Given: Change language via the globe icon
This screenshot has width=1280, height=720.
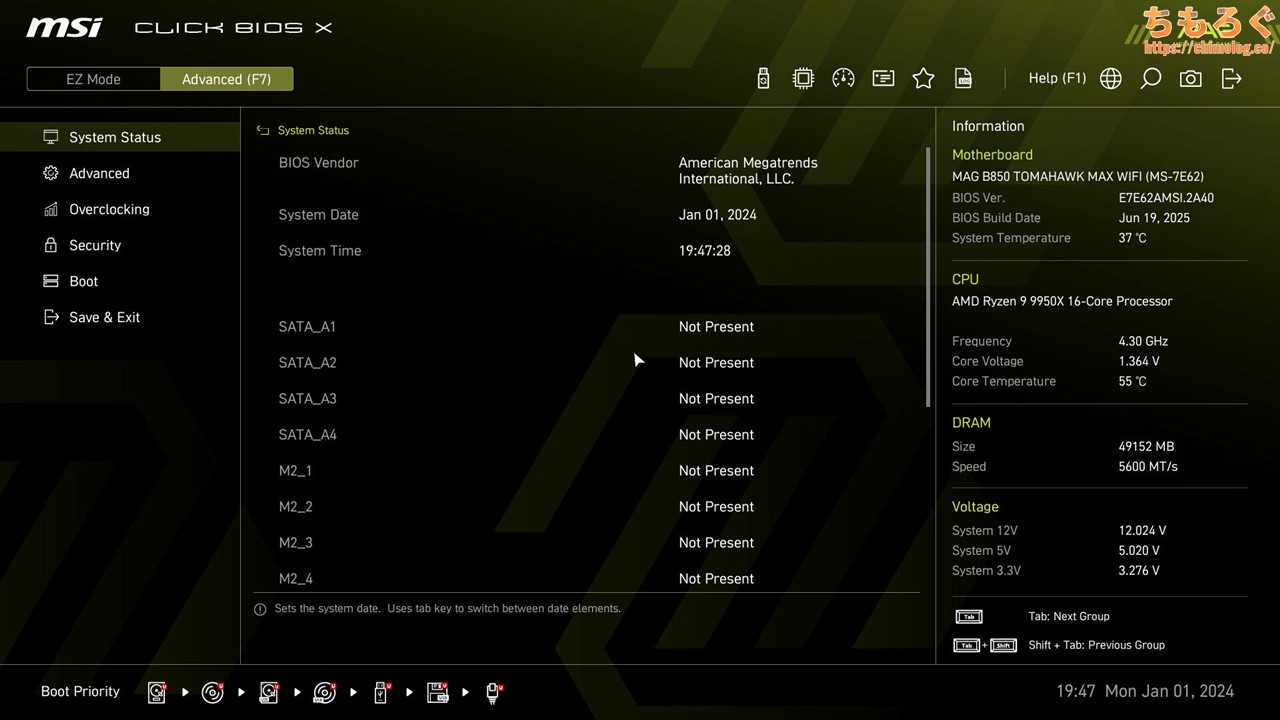Looking at the screenshot, I should coord(1110,78).
